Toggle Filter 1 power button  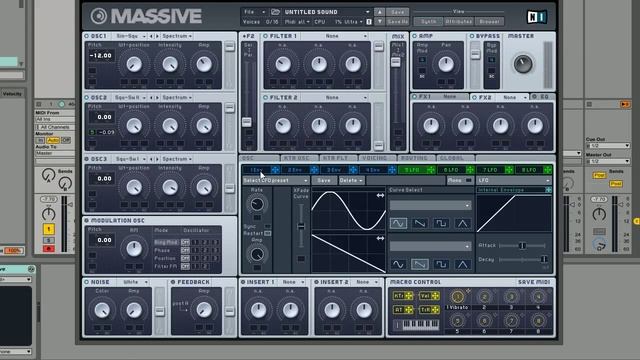point(266,36)
